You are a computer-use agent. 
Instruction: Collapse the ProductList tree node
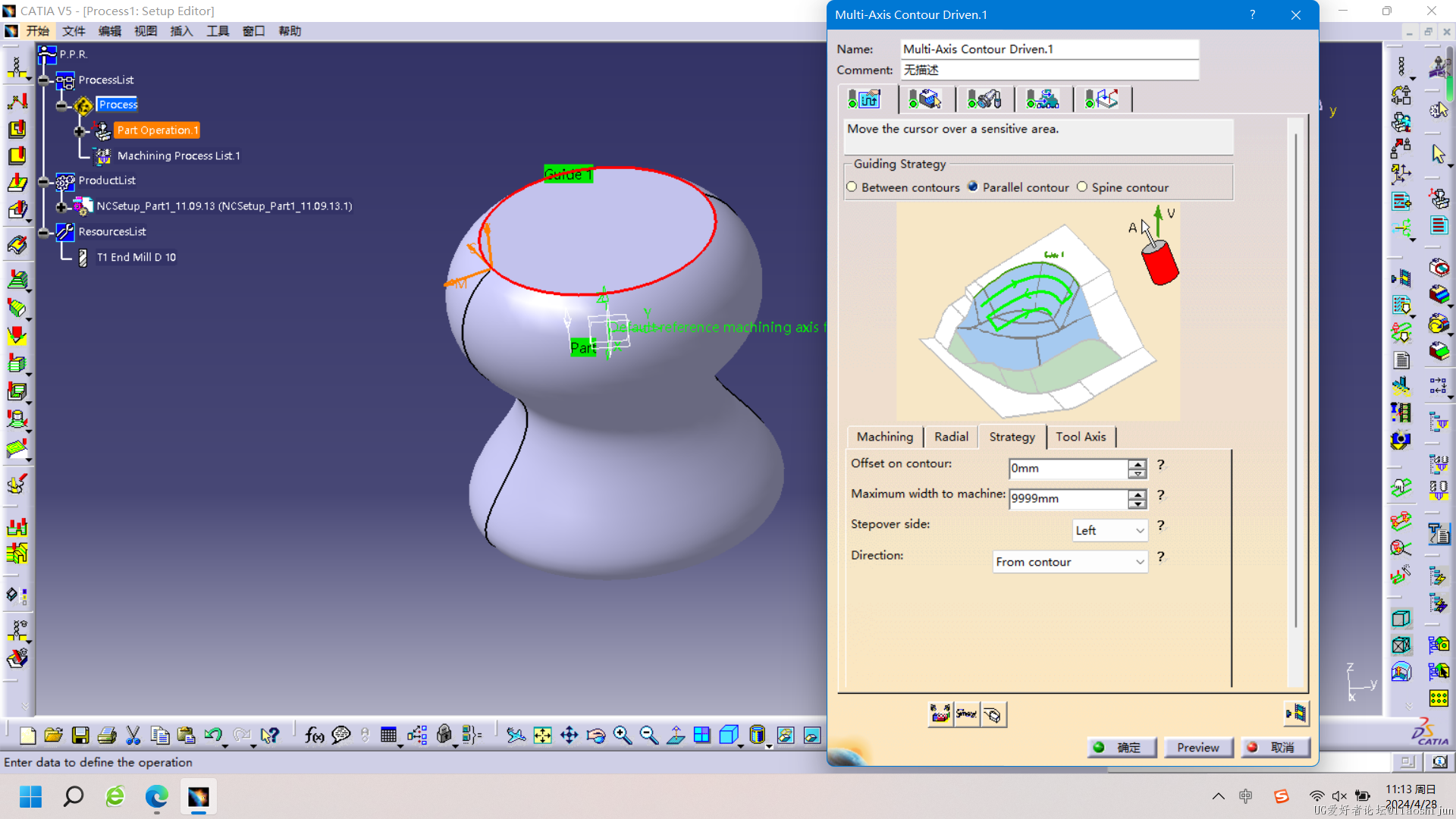click(44, 181)
